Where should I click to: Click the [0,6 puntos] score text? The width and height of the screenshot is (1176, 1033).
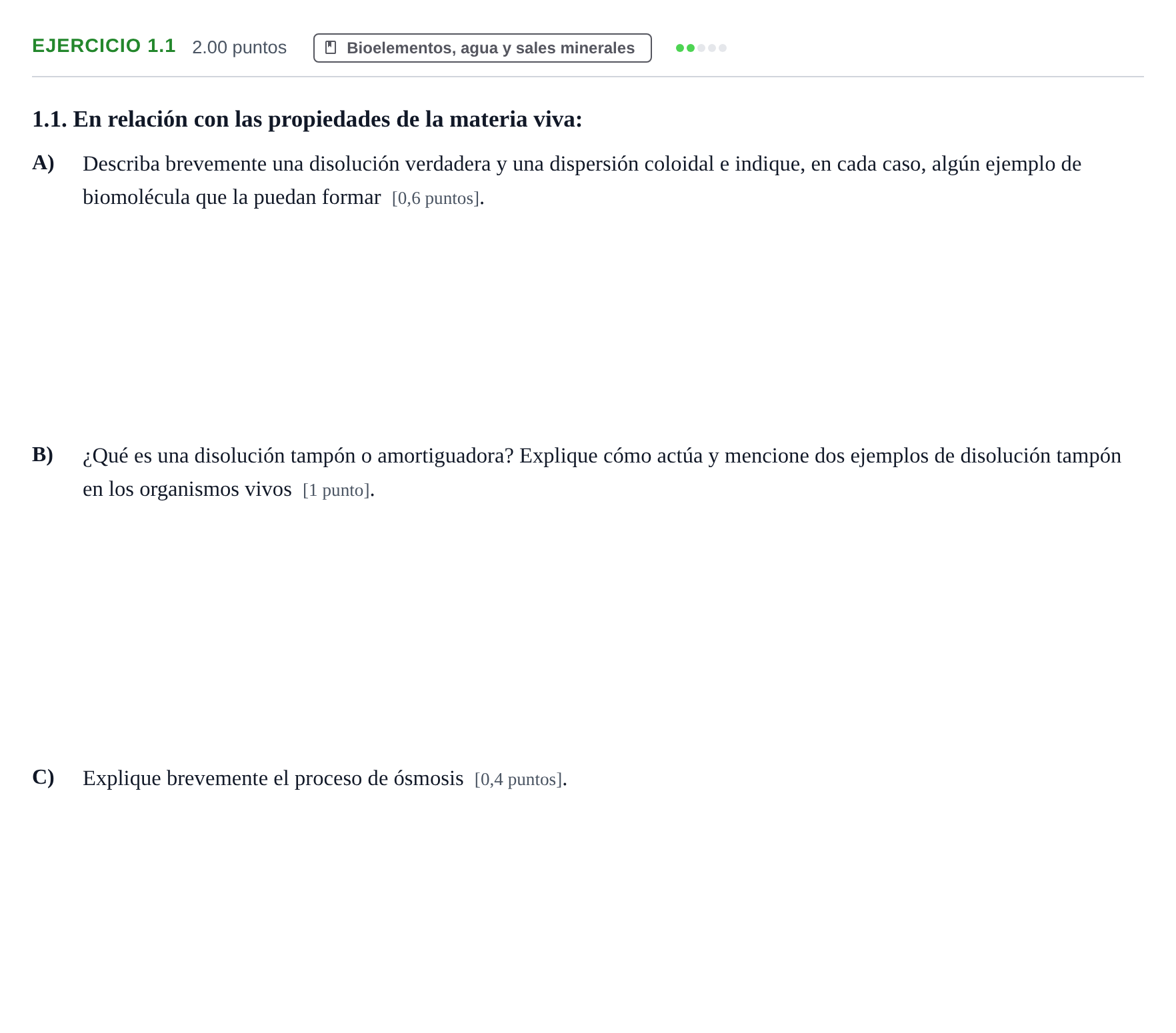[x=435, y=199]
